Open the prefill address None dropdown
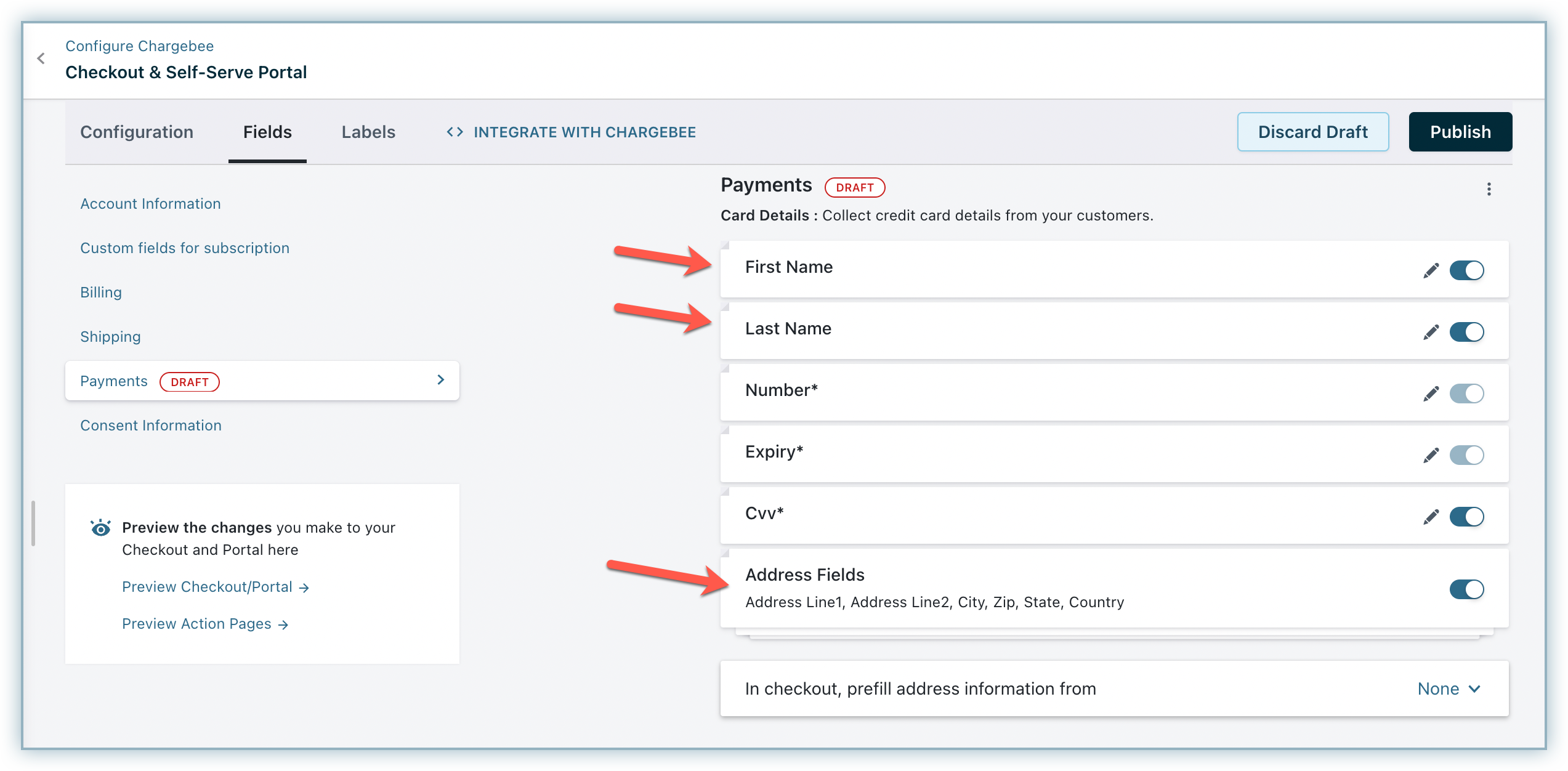This screenshot has width=1568, height=771. (x=1449, y=688)
